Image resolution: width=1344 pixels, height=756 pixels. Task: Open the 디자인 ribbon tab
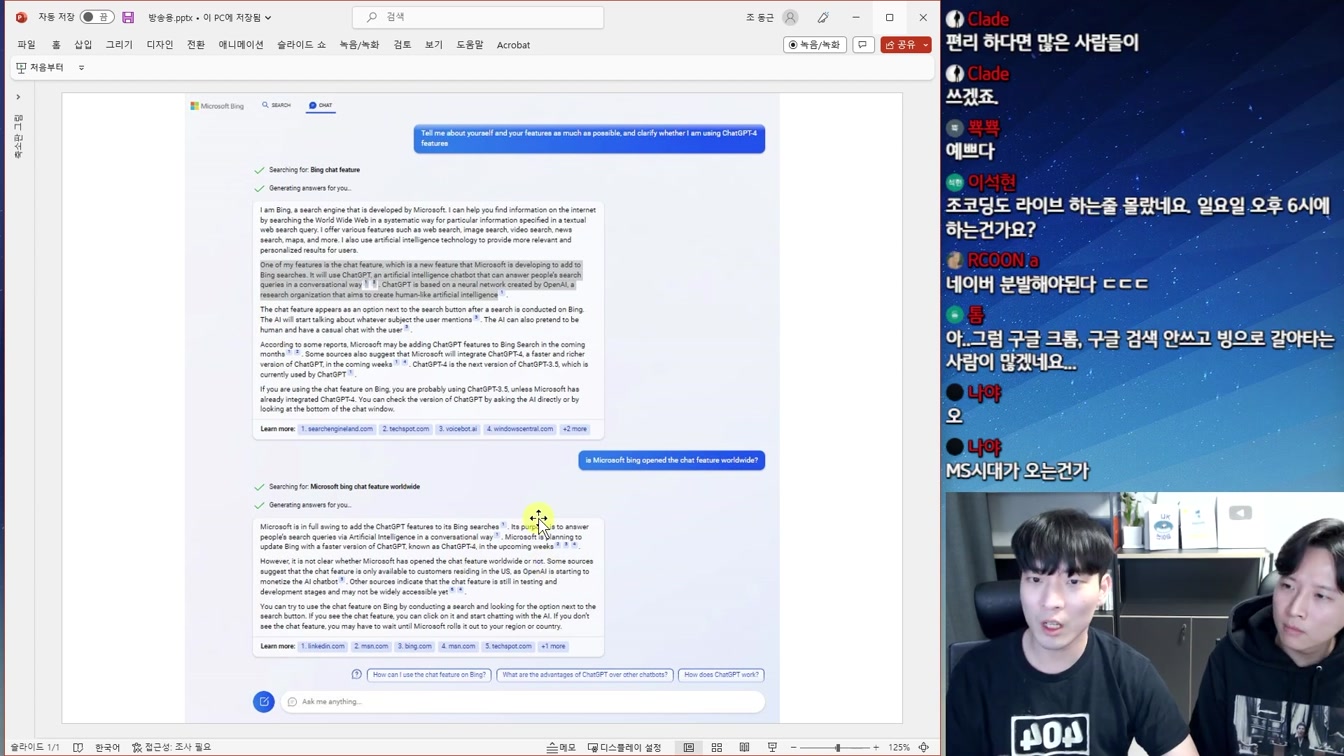point(160,45)
